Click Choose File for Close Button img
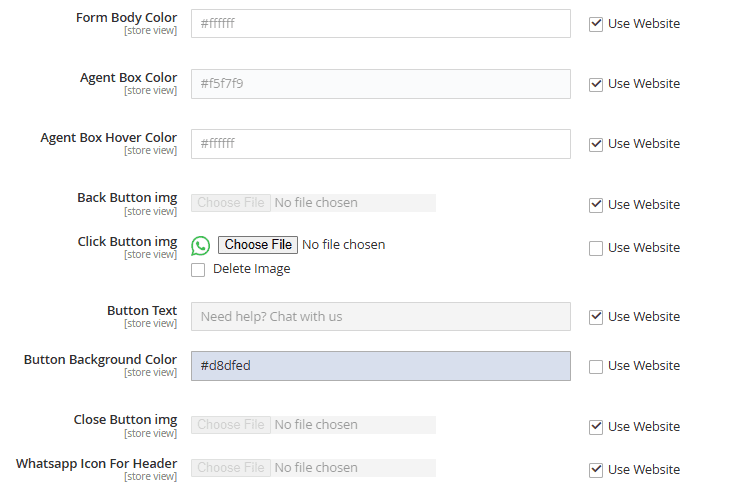Screen dimensions: 753x494 click(x=231, y=425)
